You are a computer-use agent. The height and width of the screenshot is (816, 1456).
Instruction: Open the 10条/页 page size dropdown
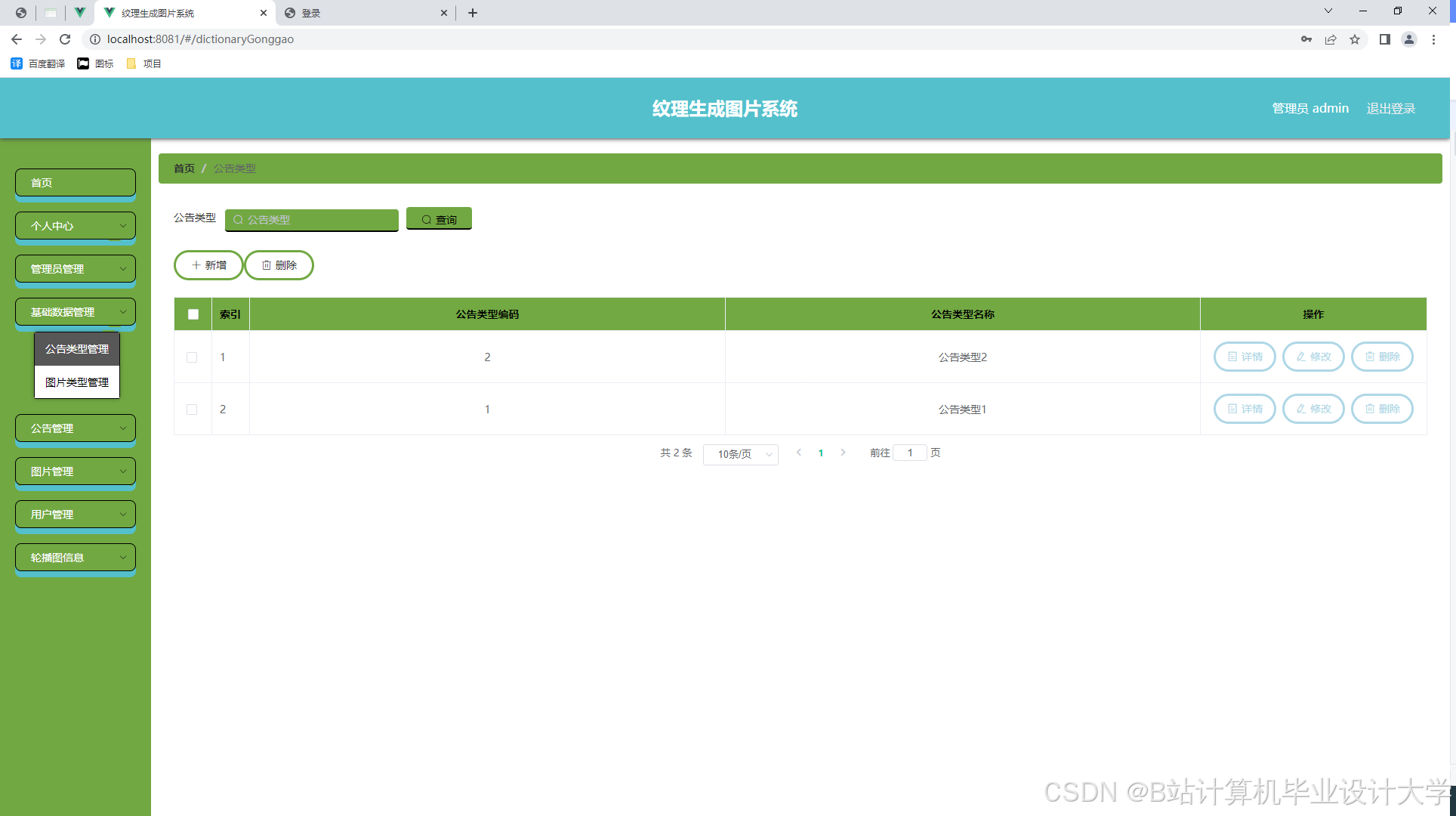(740, 454)
